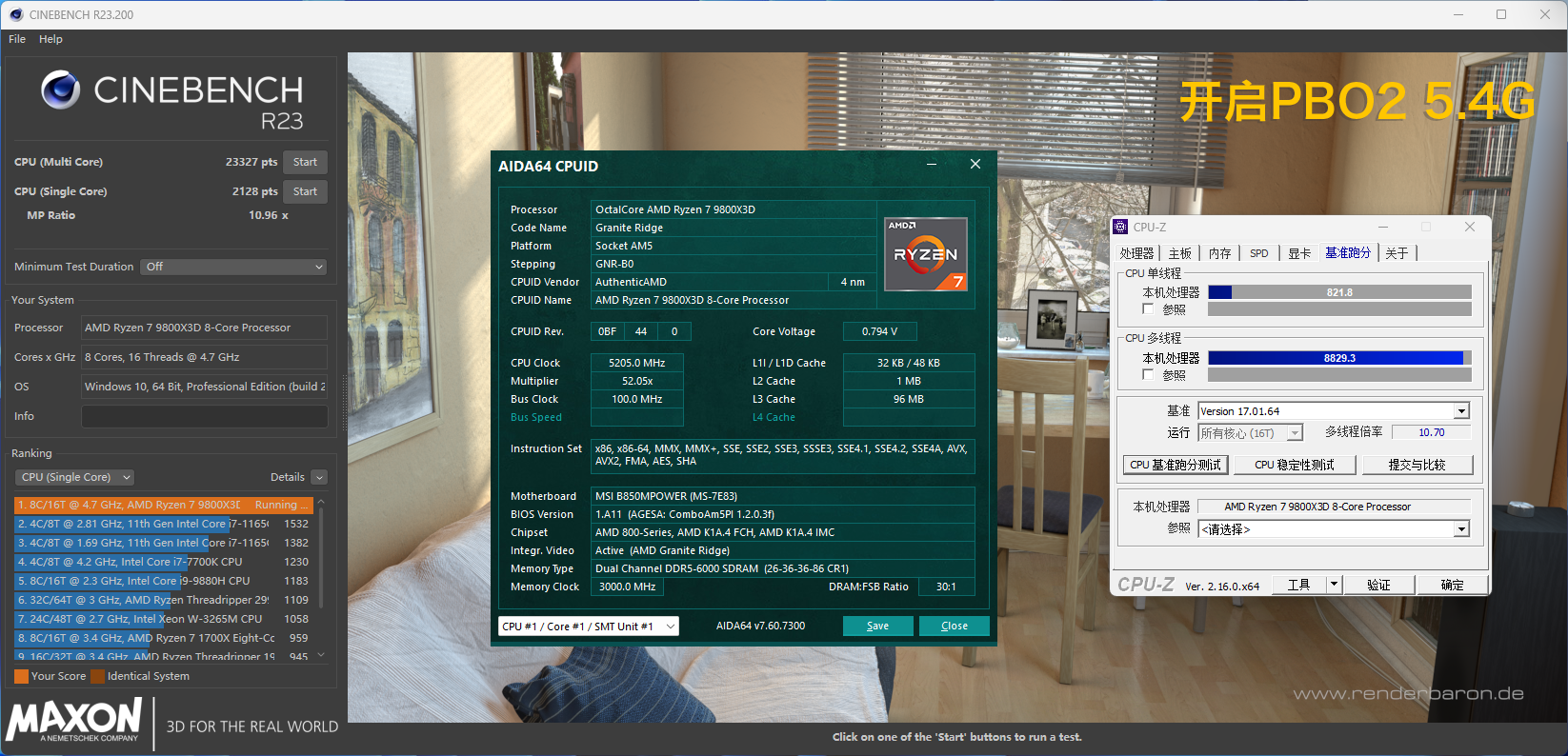The height and width of the screenshot is (756, 1568).
Task: Open the File menu
Action: (17, 39)
